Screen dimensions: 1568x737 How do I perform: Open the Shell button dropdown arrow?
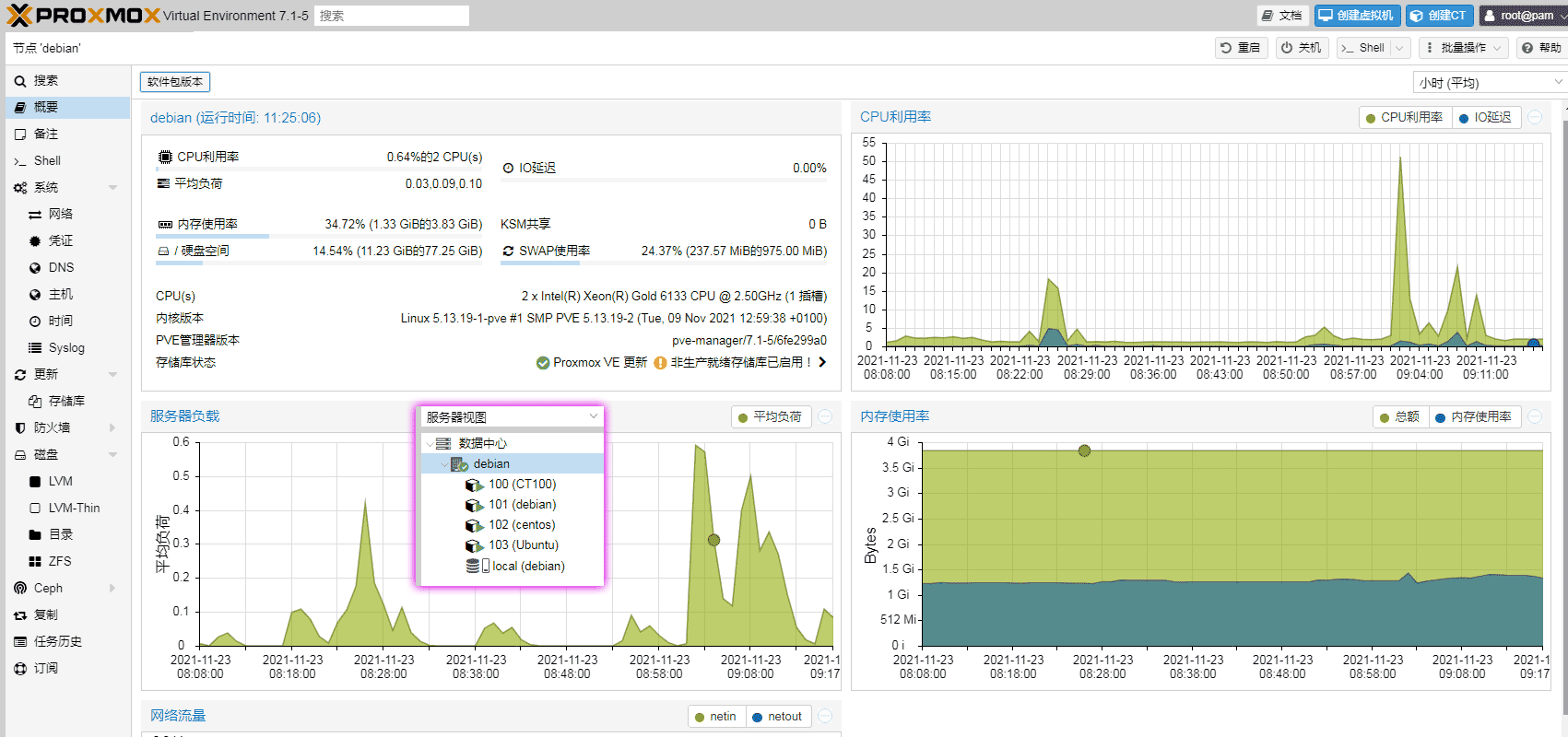pos(1399,48)
